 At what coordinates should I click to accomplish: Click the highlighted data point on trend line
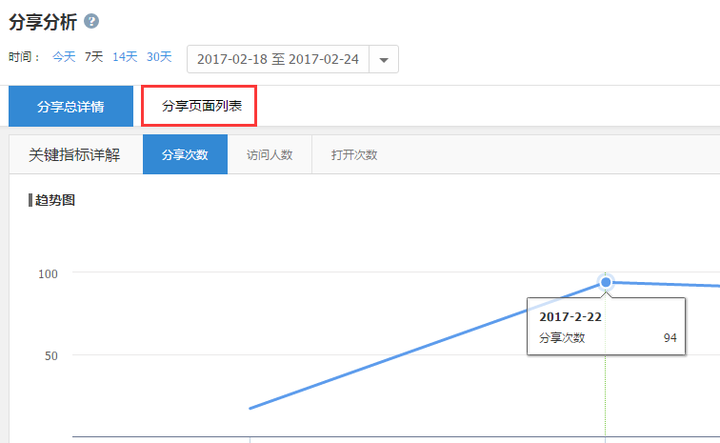(x=606, y=282)
